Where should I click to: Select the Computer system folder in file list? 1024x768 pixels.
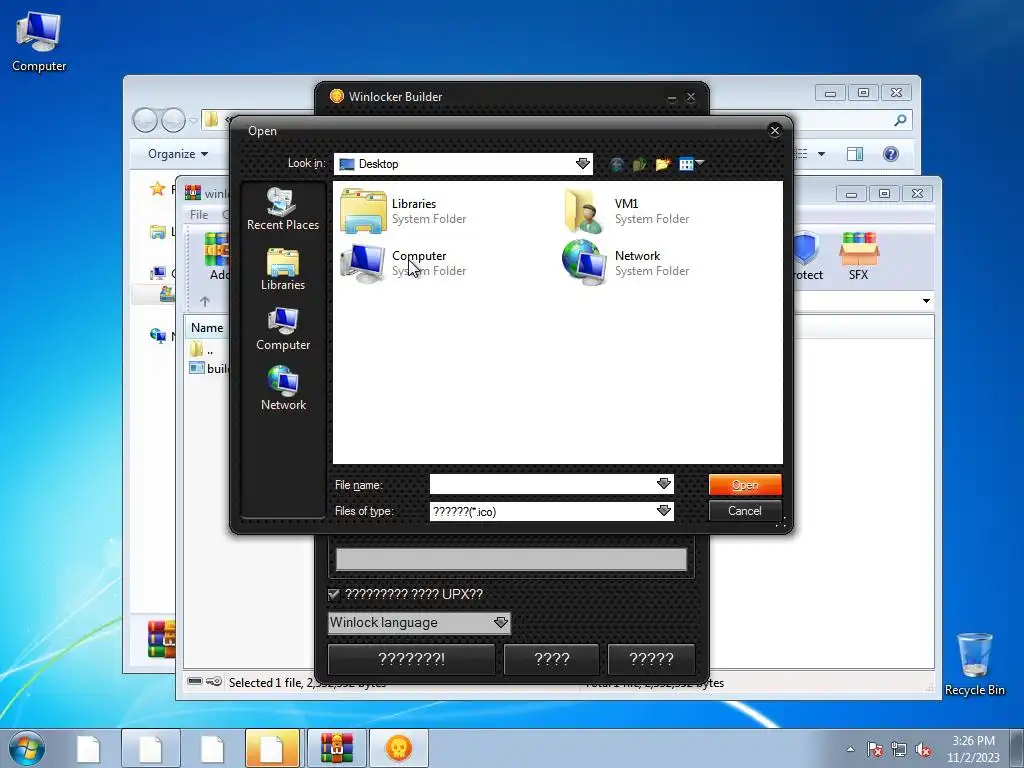[404, 263]
